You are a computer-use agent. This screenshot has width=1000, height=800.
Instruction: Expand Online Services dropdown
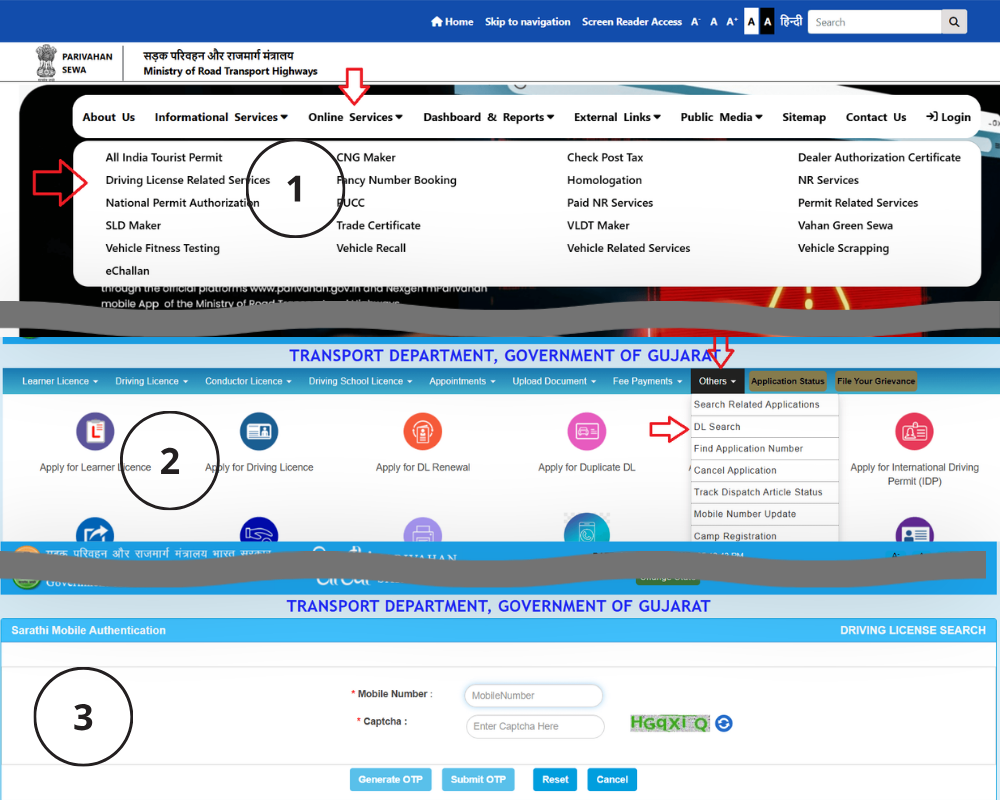click(355, 117)
